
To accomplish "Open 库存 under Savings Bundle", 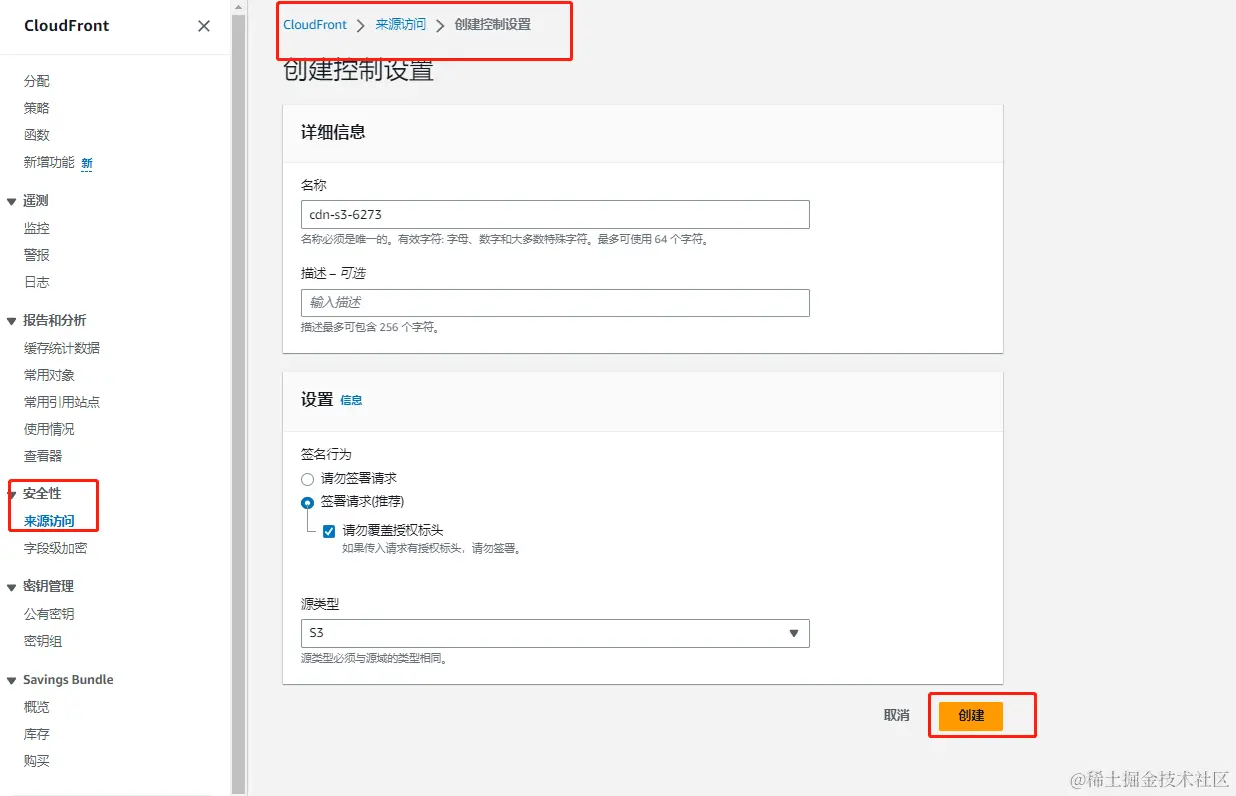I will coord(37,734).
